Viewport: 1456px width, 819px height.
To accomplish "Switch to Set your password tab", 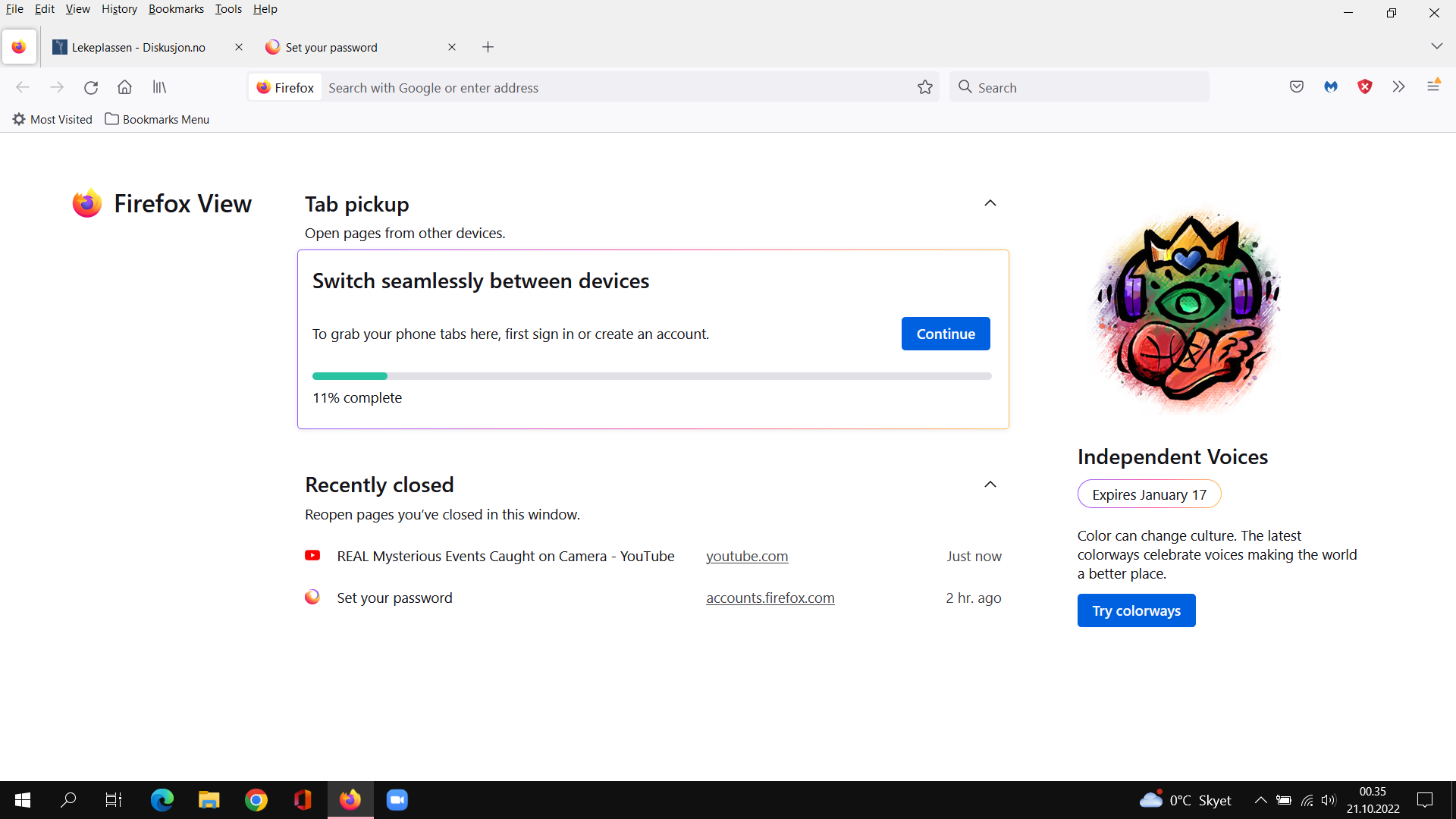I will 361,47.
